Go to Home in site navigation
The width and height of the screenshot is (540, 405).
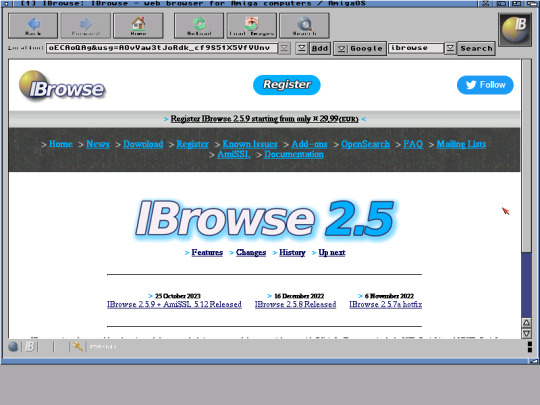point(61,144)
